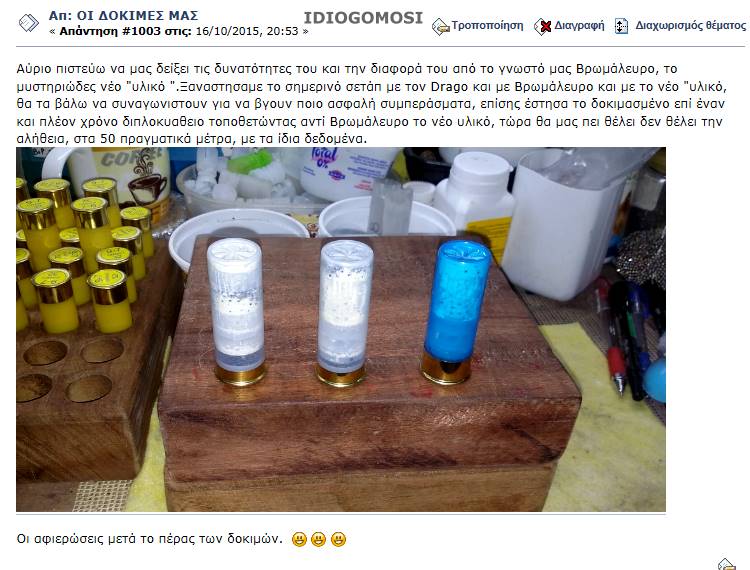The height and width of the screenshot is (570, 750).
Task: Open the Διαχωρισμός θέματος text link
Action: (x=690, y=25)
